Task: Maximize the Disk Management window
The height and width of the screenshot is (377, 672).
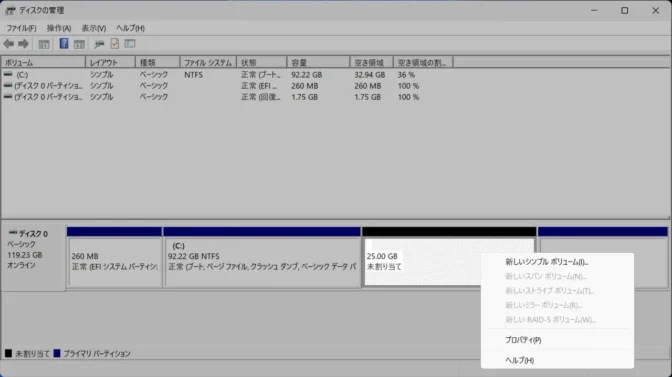Action: [625, 10]
